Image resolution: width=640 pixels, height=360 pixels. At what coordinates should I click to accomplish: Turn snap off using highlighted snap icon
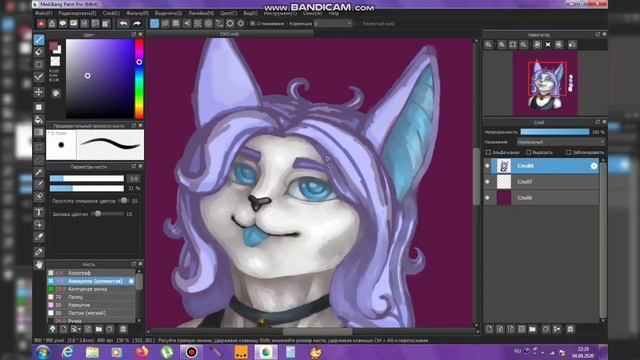(154, 24)
